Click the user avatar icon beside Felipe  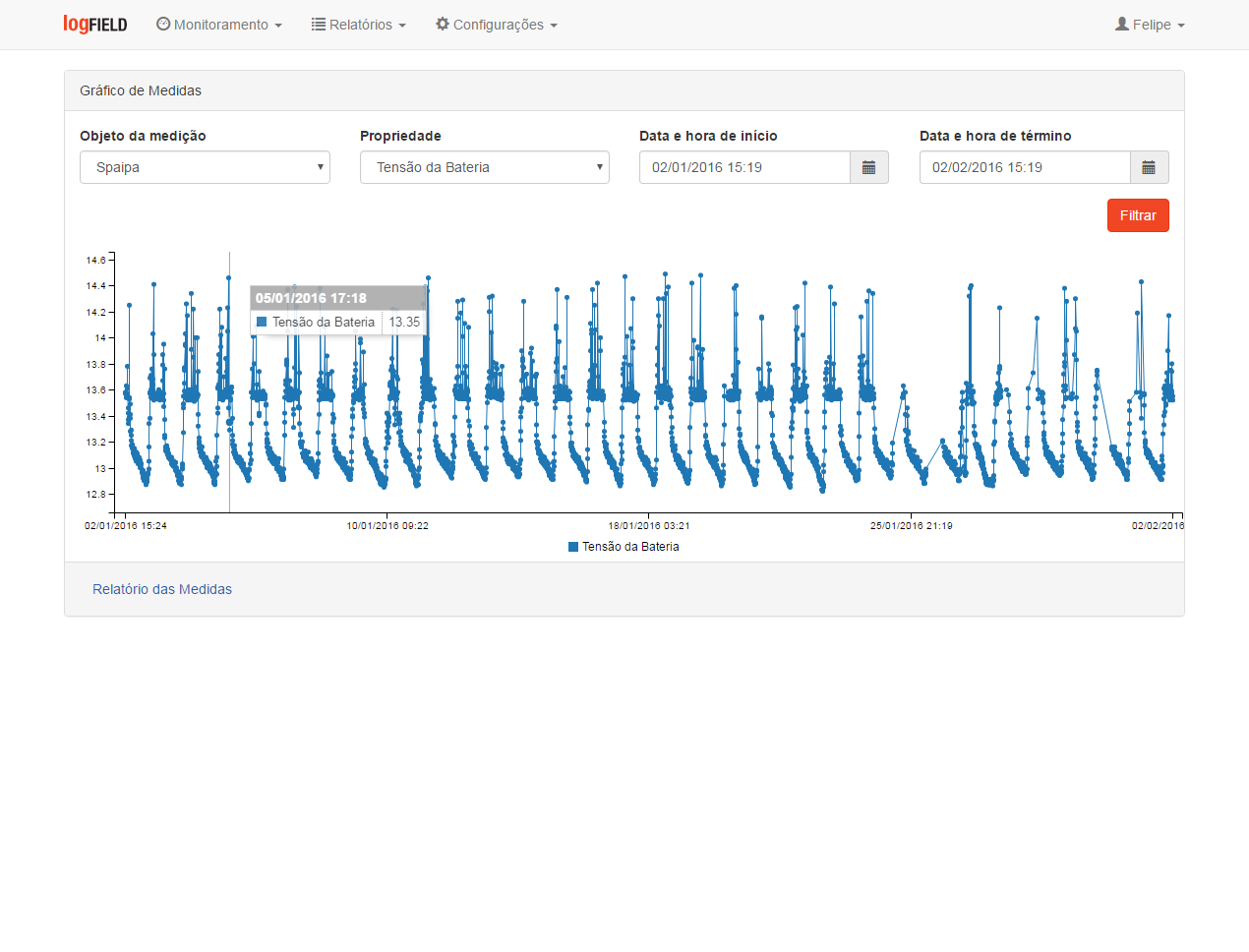tap(1121, 25)
